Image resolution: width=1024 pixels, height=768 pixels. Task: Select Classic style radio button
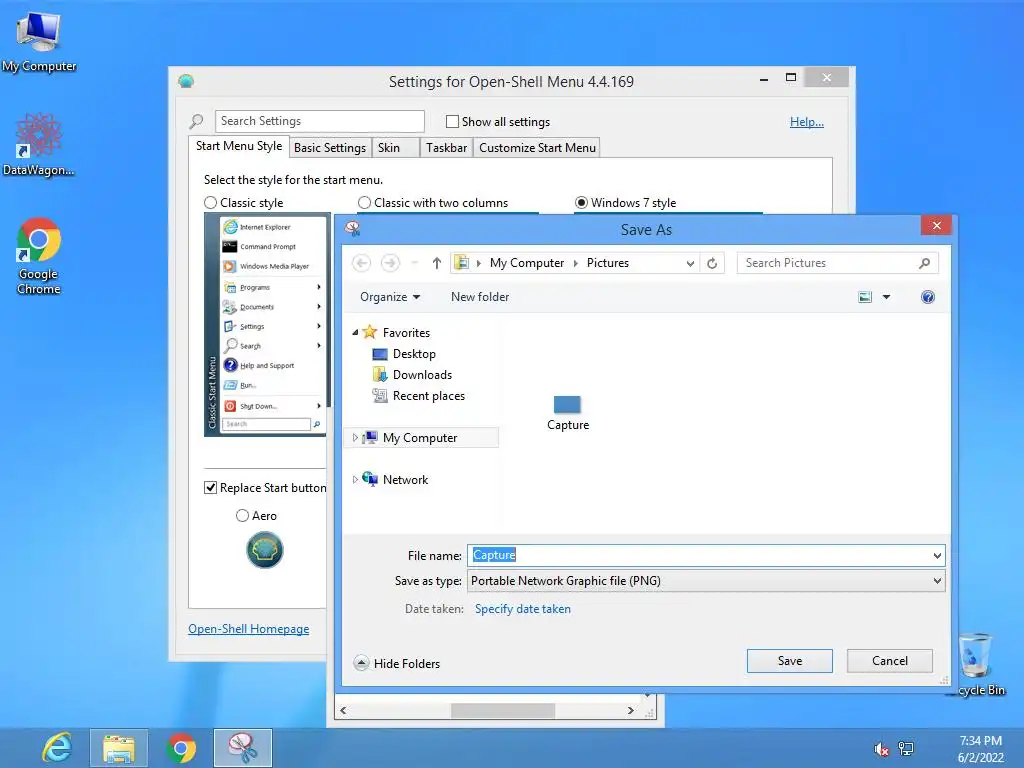(x=210, y=202)
